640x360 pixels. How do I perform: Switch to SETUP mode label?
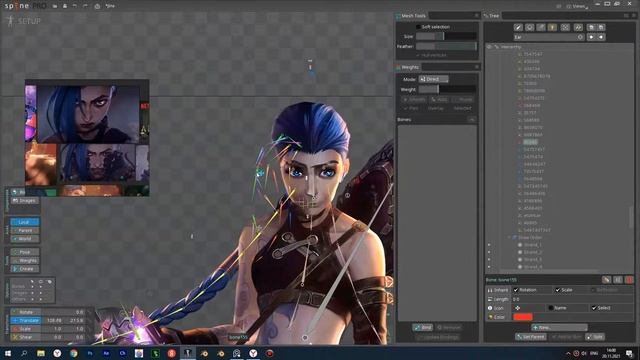pos(24,21)
